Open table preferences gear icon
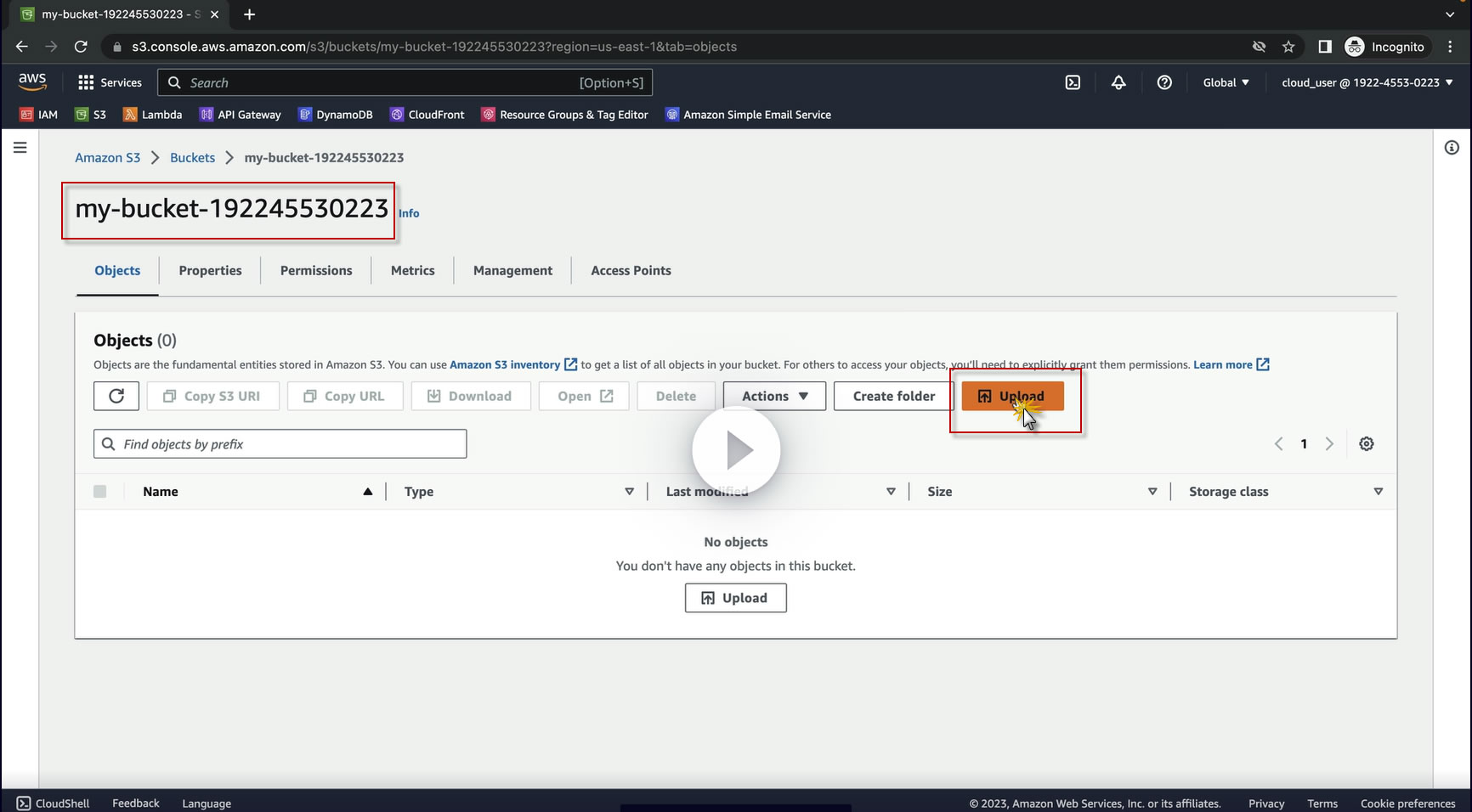 click(1367, 443)
